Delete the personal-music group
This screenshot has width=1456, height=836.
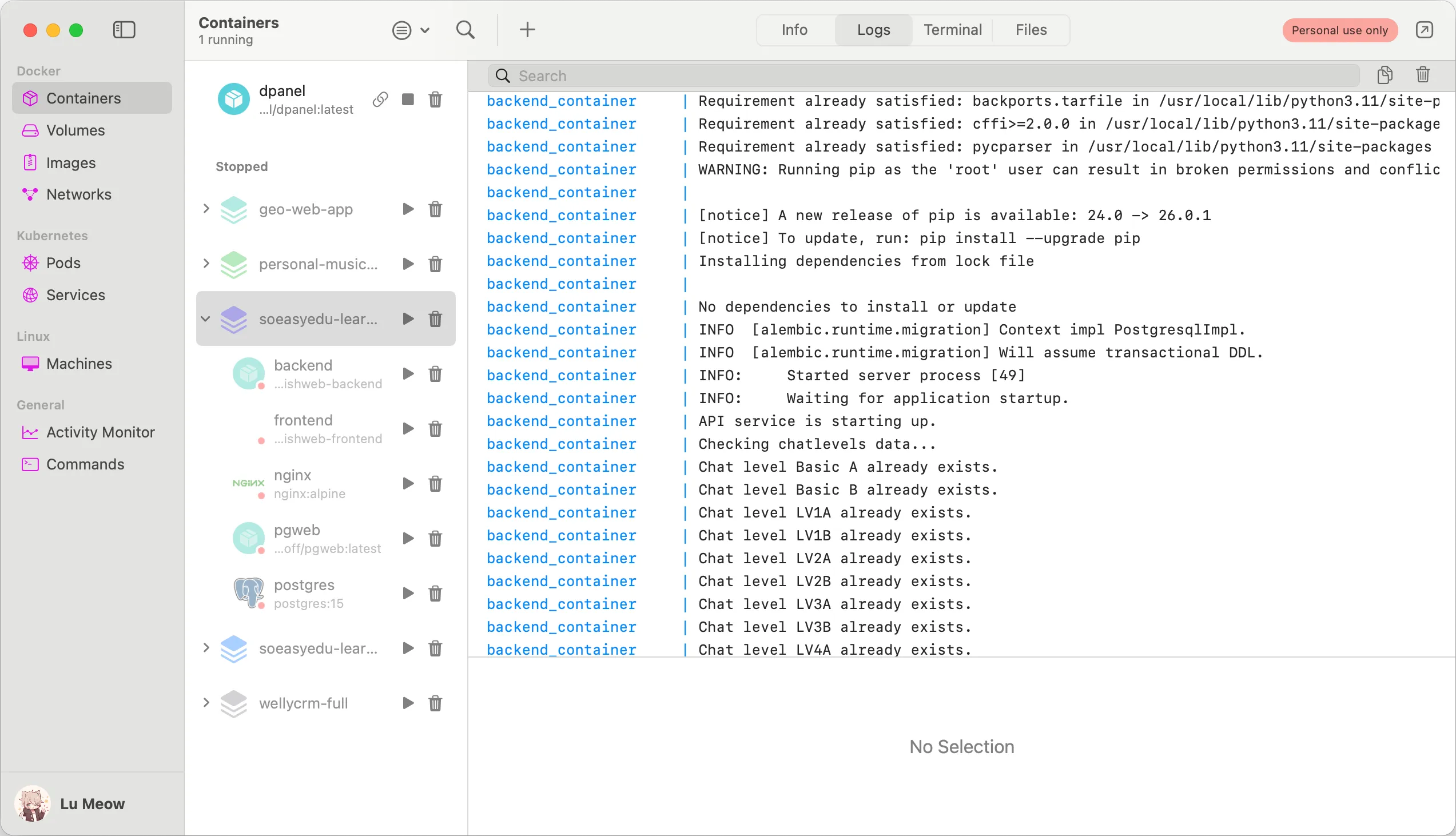pos(435,264)
